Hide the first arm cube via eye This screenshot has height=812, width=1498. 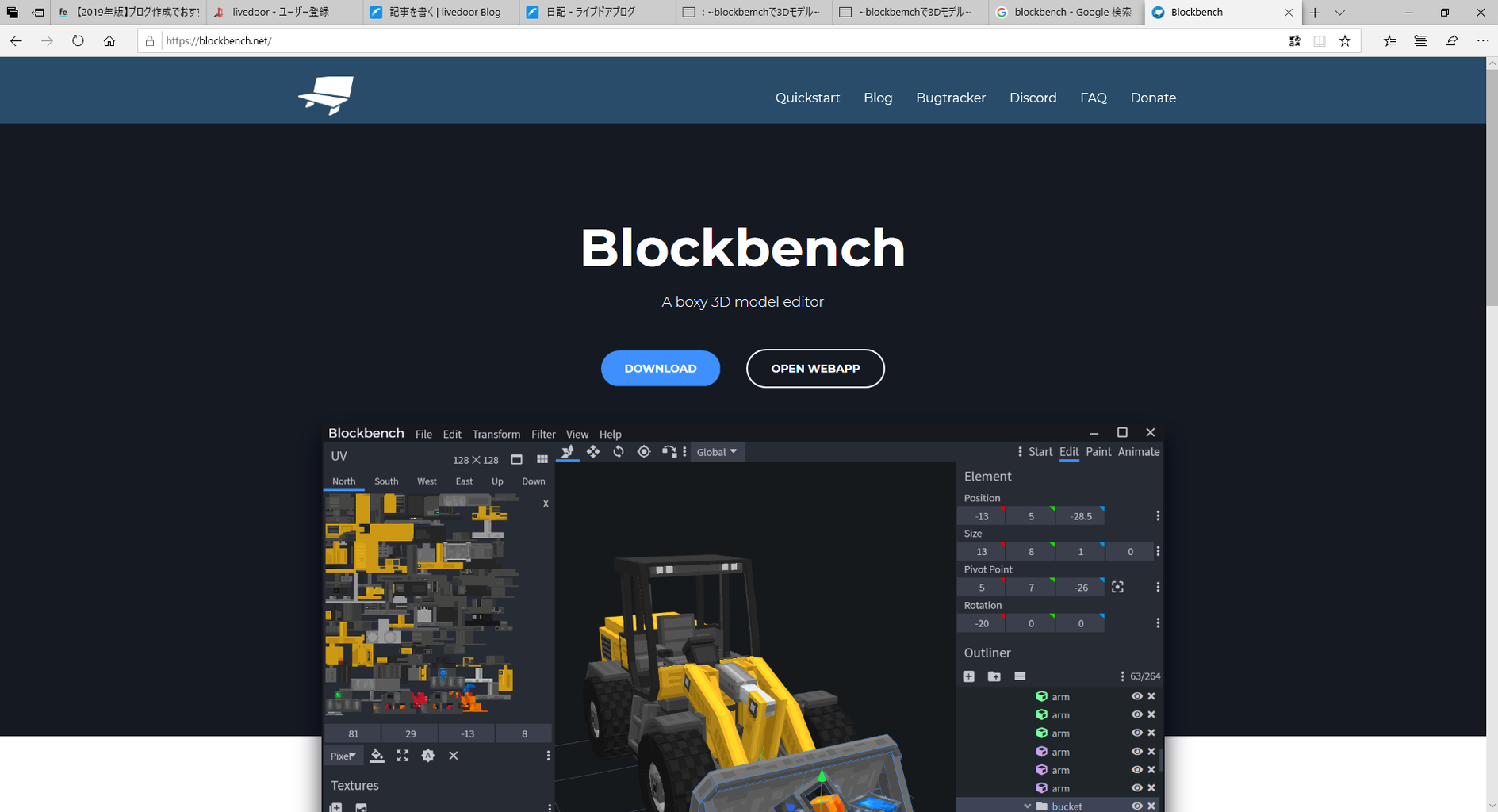[1136, 696]
